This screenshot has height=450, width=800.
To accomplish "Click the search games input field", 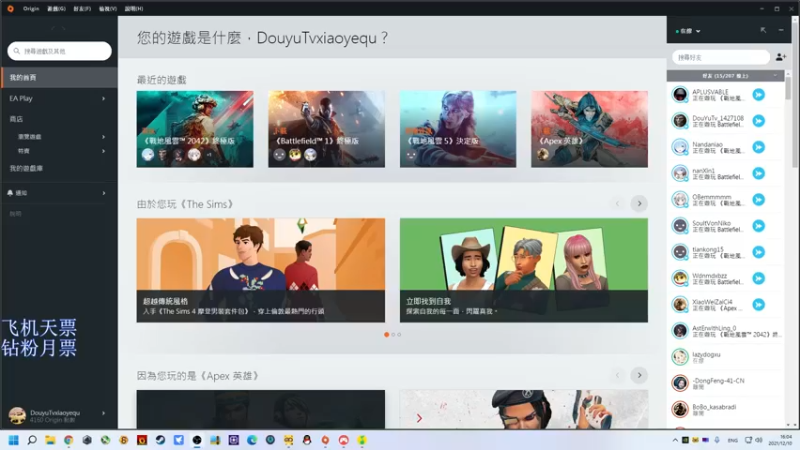I will pyautogui.click(x=59, y=51).
